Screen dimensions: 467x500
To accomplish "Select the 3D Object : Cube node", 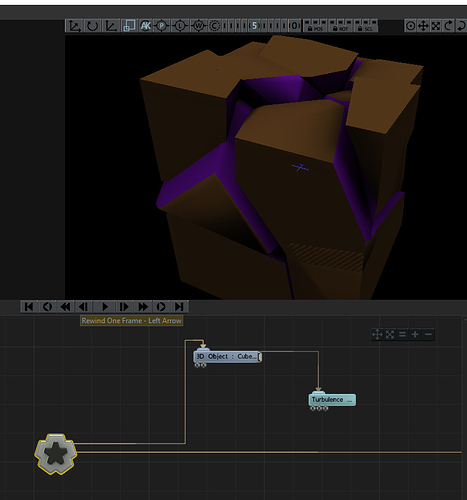I will [x=228, y=357].
